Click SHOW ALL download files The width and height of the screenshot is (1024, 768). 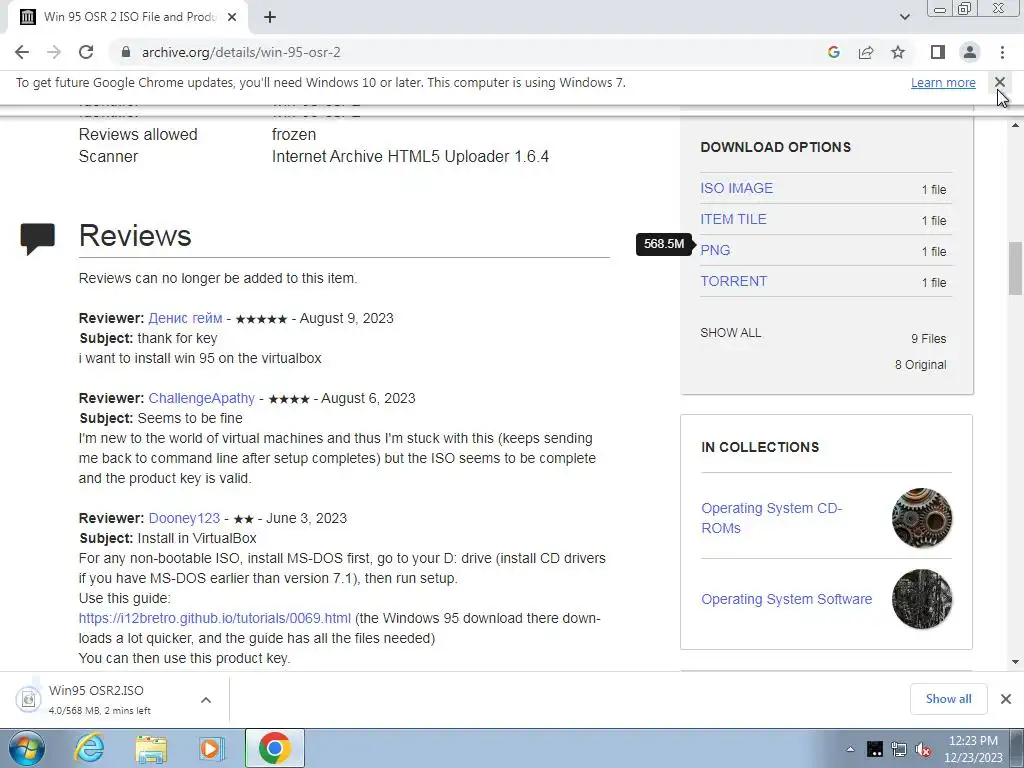[730, 333]
